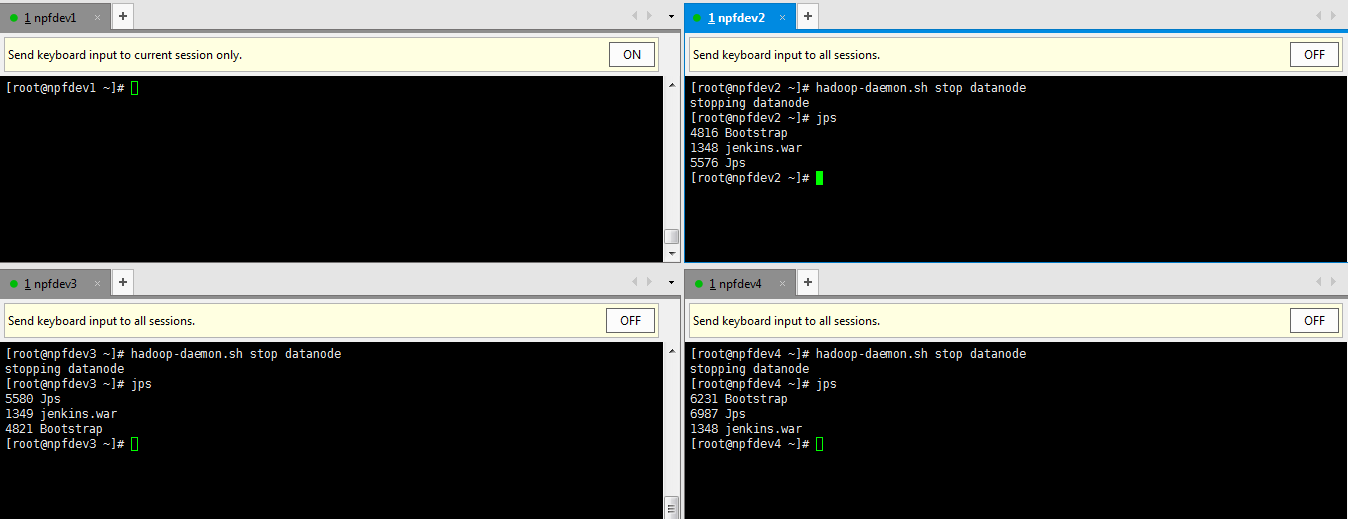Click the scroll up arrow in npfdev3 terminal
The width and height of the screenshot is (1348, 519).
671,351
